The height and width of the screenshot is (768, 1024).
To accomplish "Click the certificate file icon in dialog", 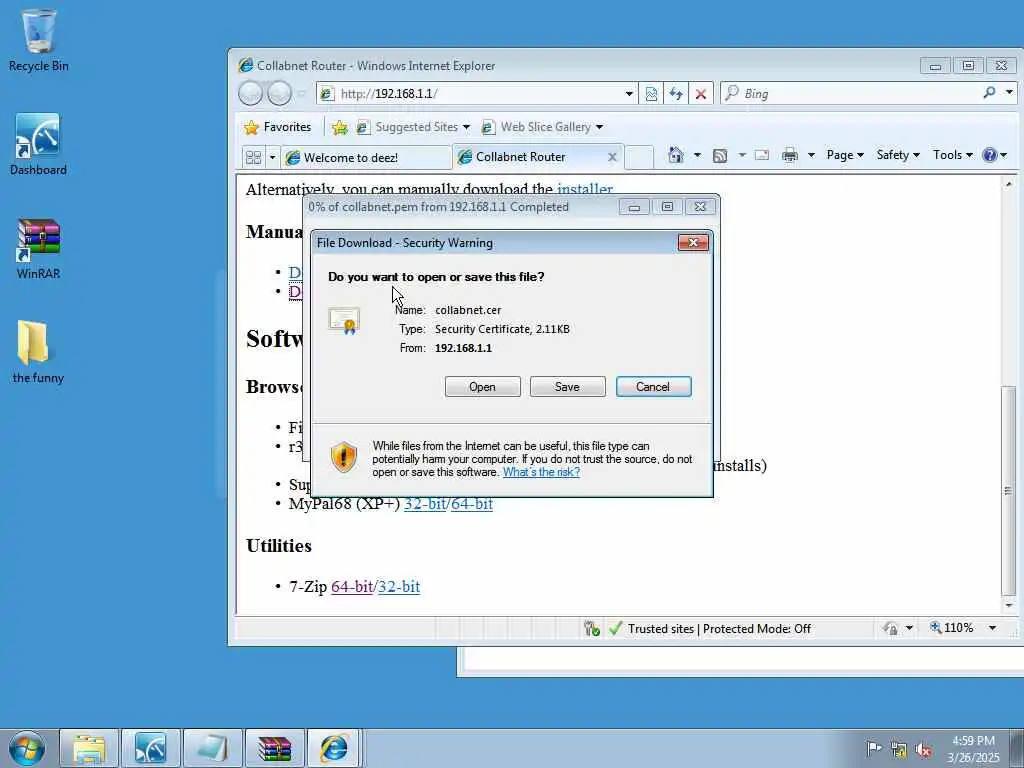I will point(344,321).
